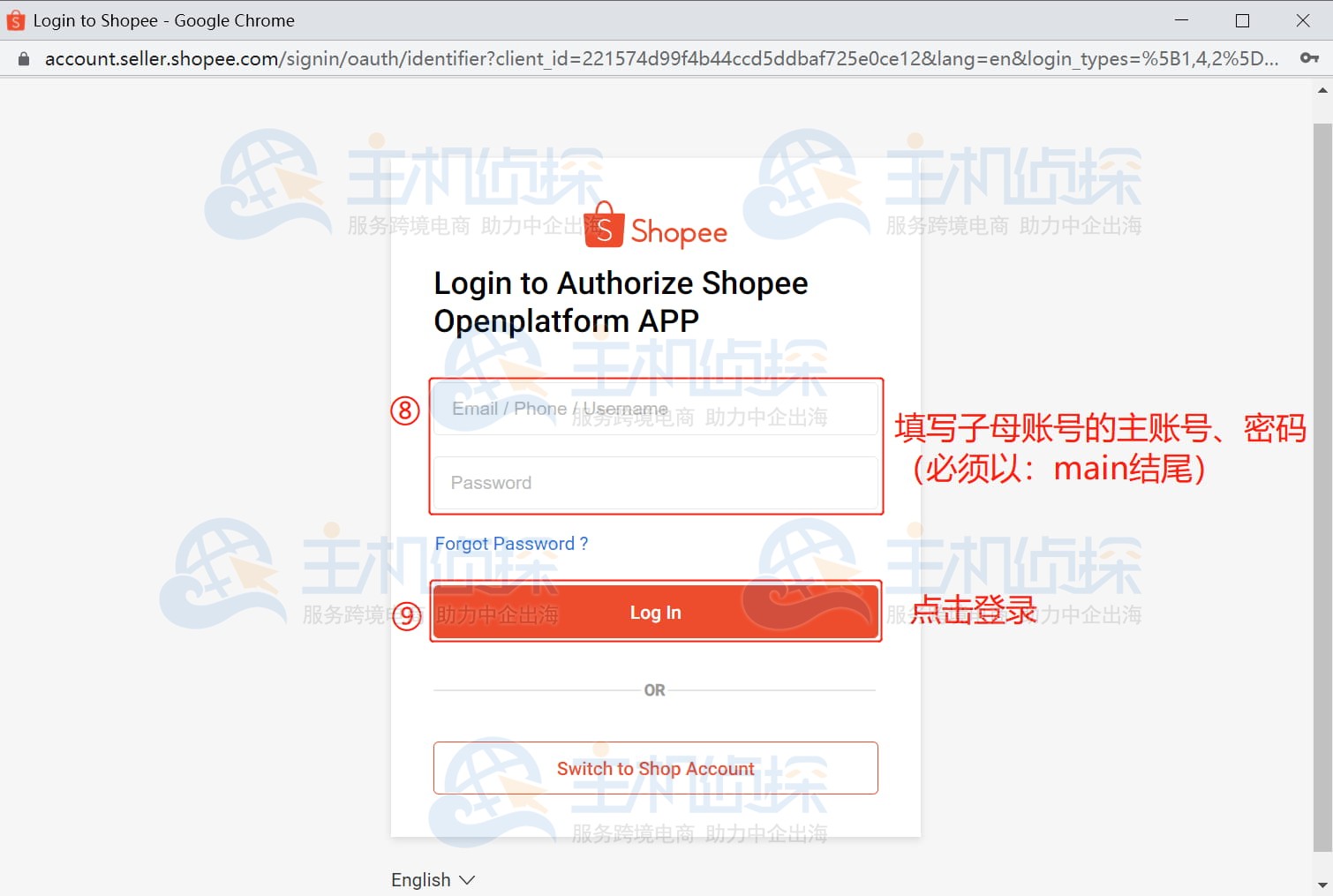Select Switch to Shop Account
Viewport: 1333px width, 896px height.
pyautogui.click(x=654, y=768)
